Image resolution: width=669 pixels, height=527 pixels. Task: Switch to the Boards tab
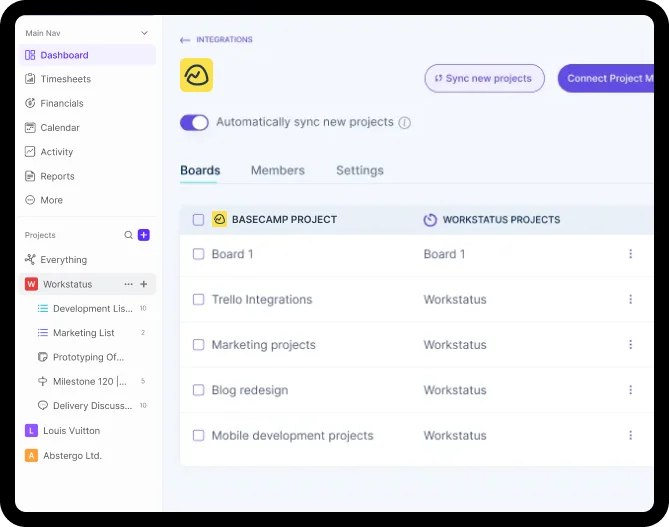[x=200, y=170]
